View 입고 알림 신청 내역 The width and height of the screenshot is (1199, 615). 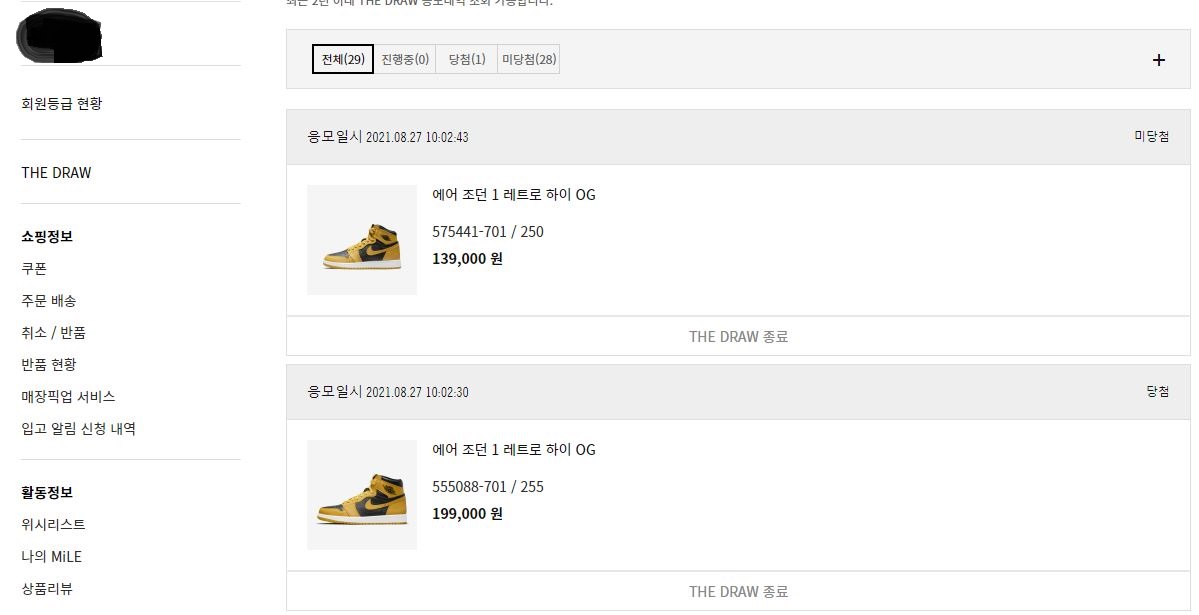pyautogui.click(x=78, y=428)
